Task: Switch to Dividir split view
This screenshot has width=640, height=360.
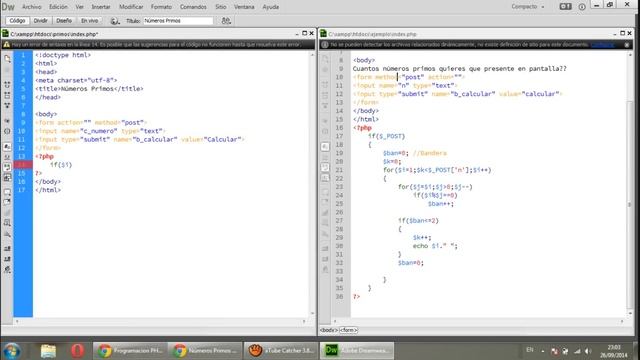Action: (x=40, y=20)
